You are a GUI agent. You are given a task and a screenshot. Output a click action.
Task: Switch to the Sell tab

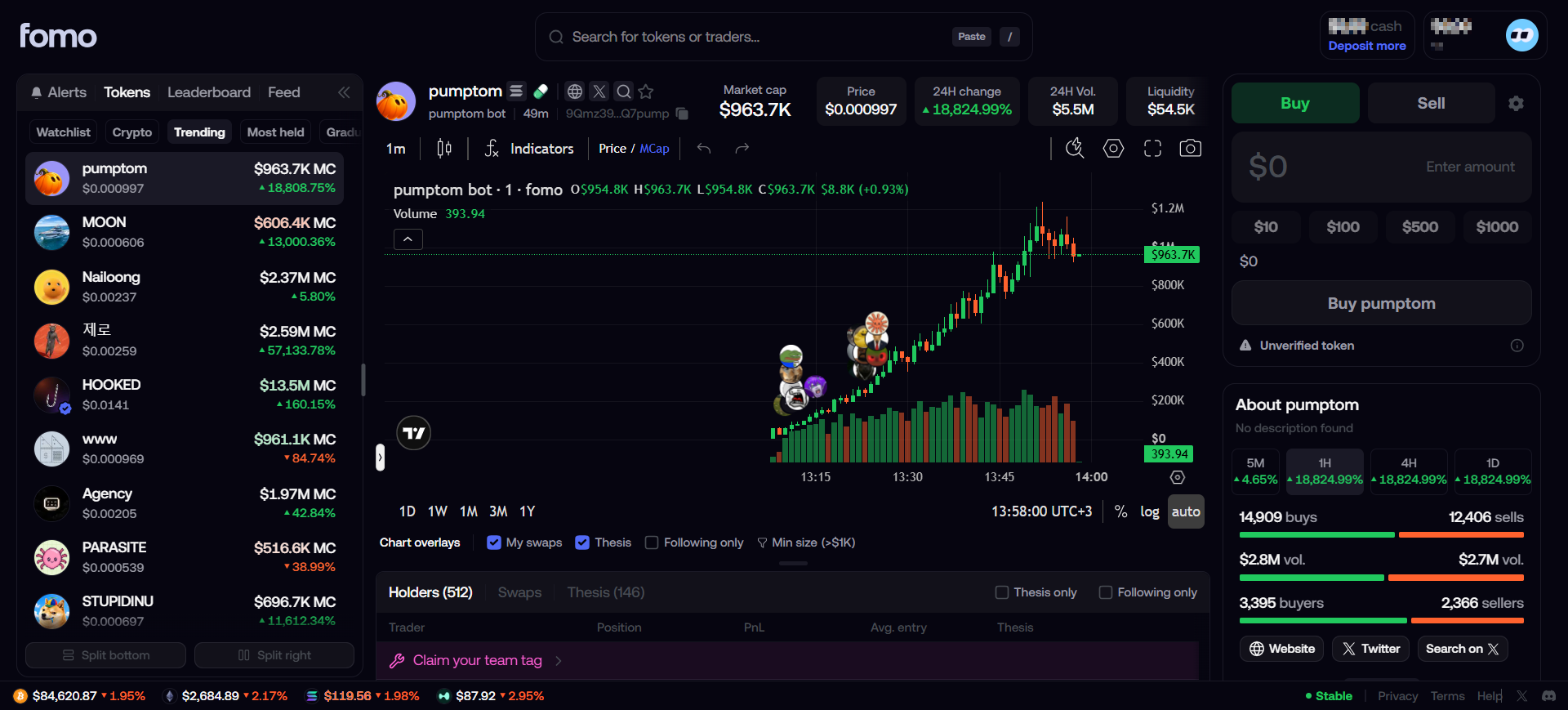tap(1431, 103)
